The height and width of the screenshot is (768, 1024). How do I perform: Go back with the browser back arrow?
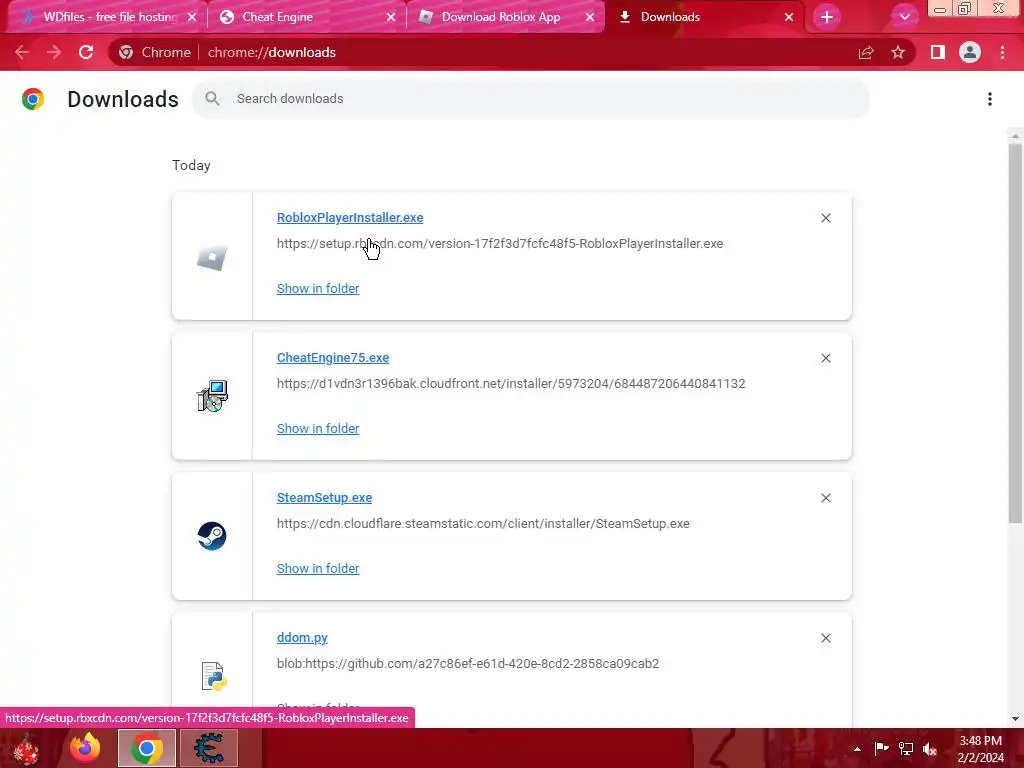[22, 52]
